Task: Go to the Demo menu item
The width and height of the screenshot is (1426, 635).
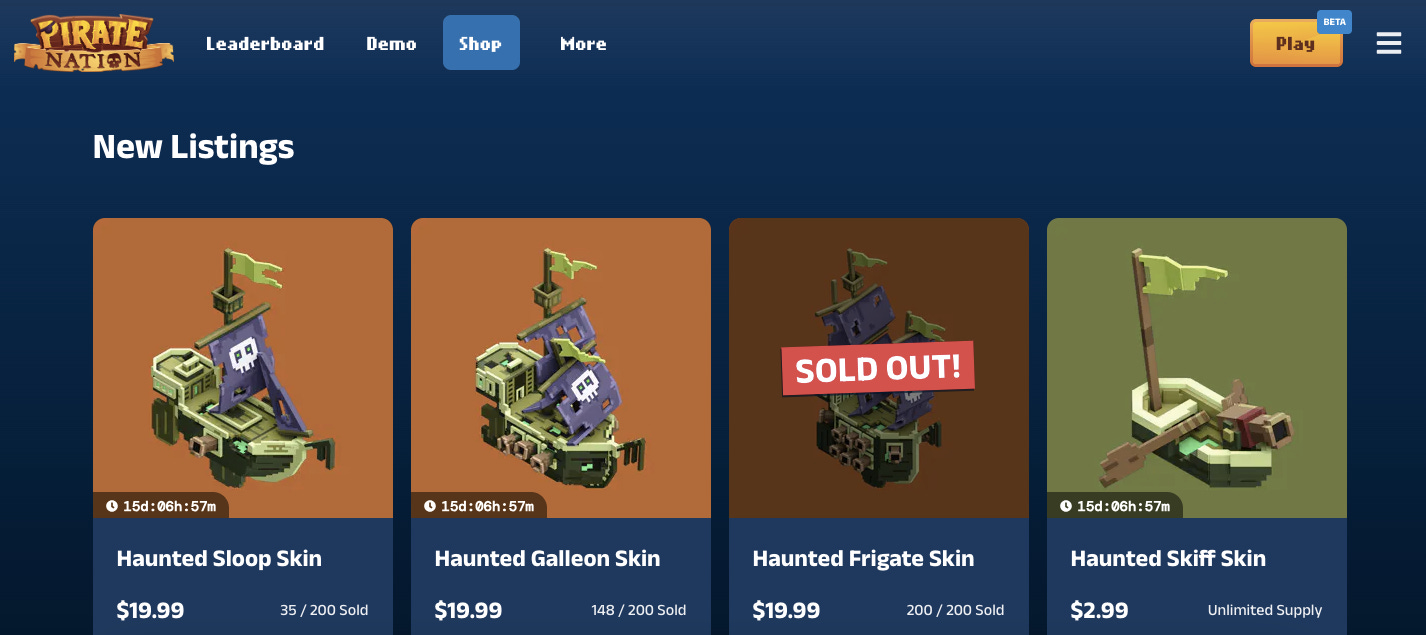Action: pyautogui.click(x=391, y=43)
